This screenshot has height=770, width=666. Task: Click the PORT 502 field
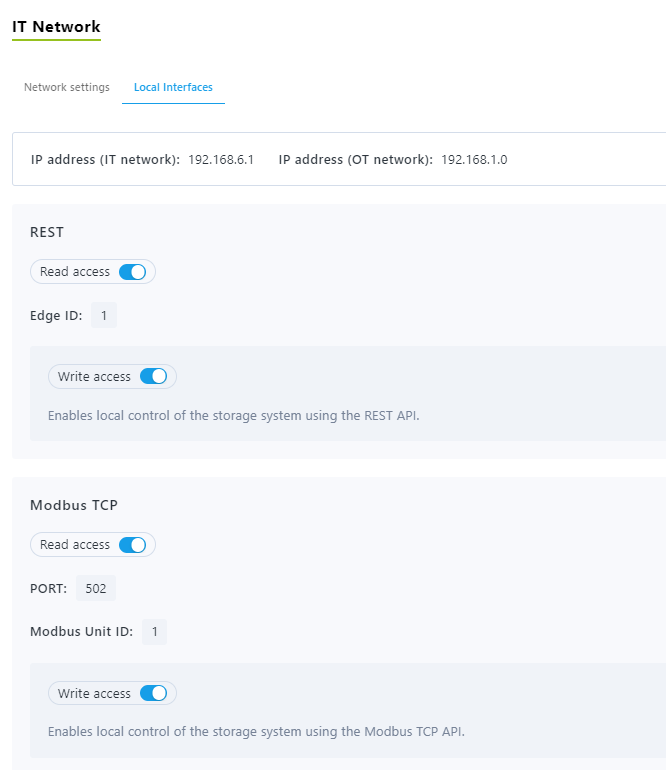pyautogui.click(x=96, y=588)
